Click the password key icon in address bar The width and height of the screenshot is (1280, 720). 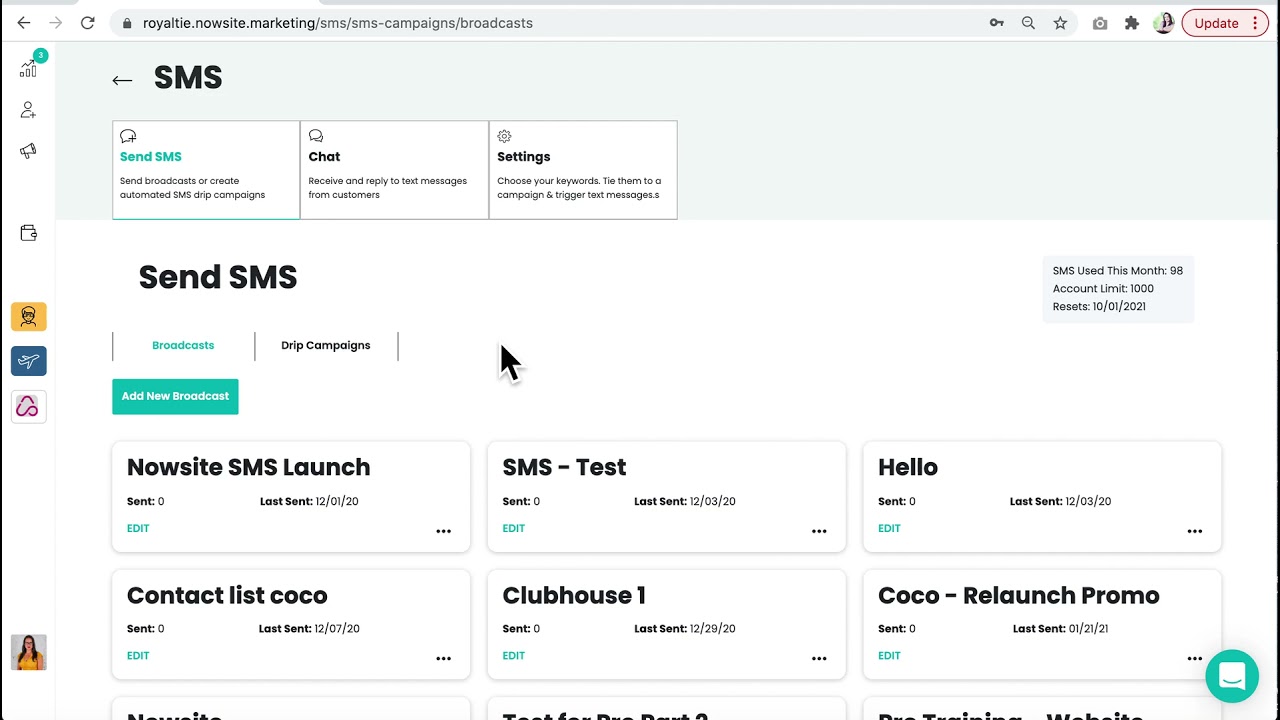click(x=997, y=23)
